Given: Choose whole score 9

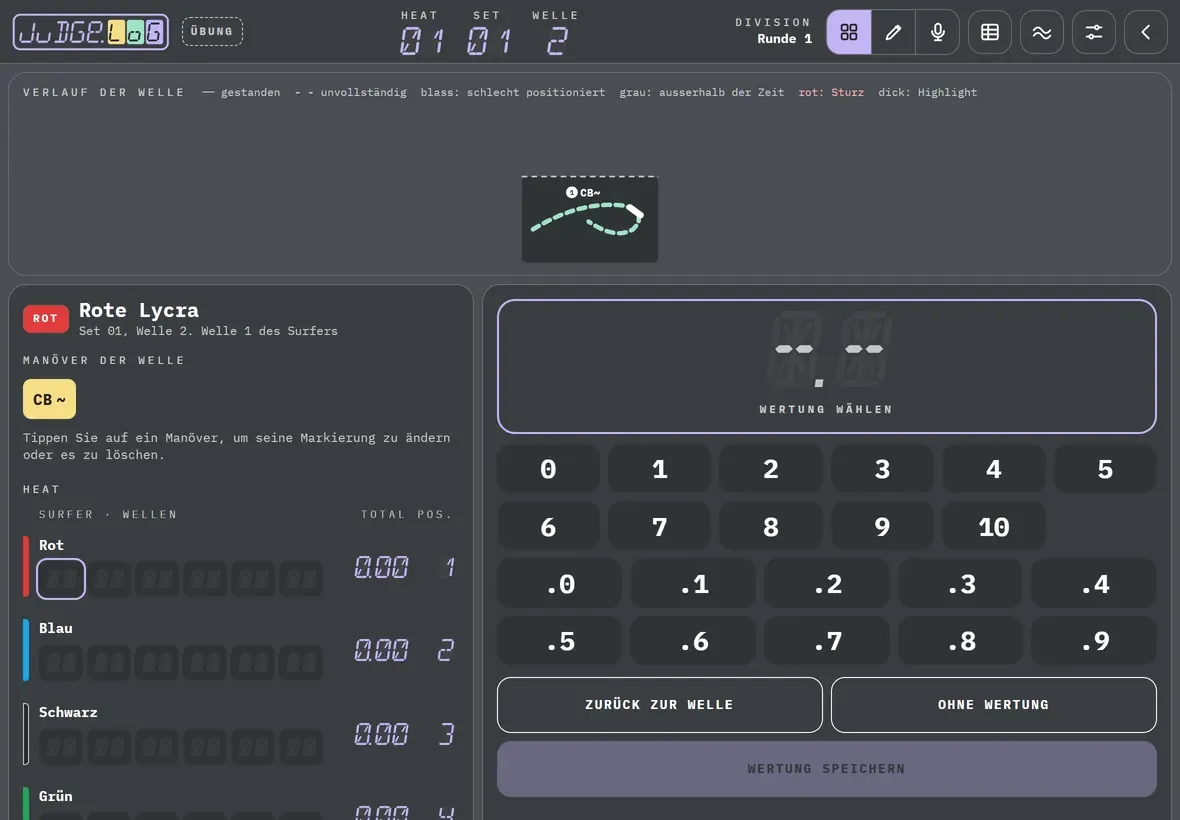Looking at the screenshot, I should coord(882,527).
